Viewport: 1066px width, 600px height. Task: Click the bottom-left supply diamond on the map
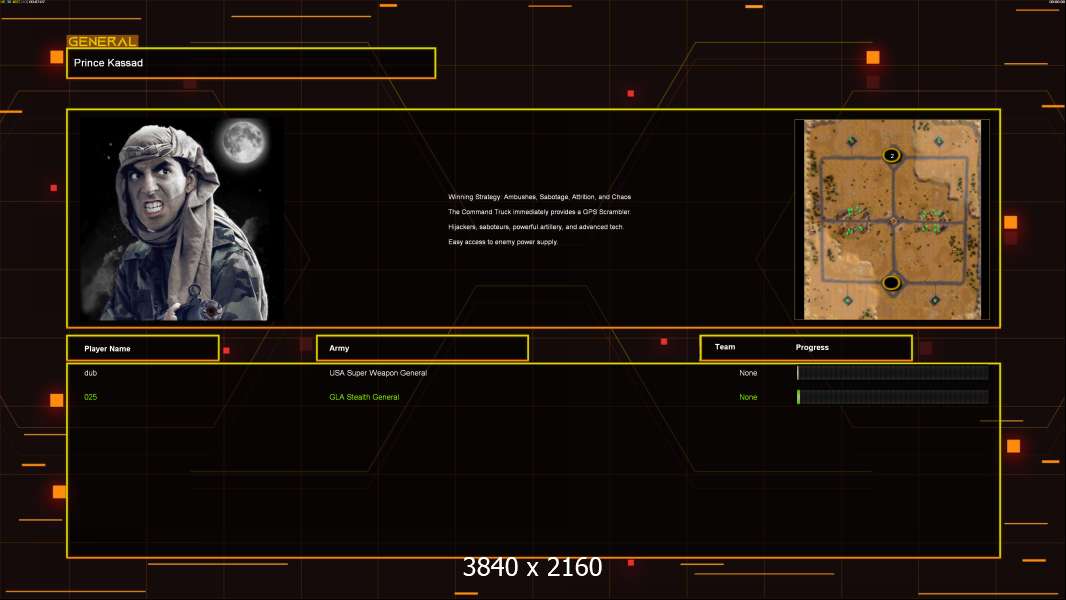pos(848,299)
